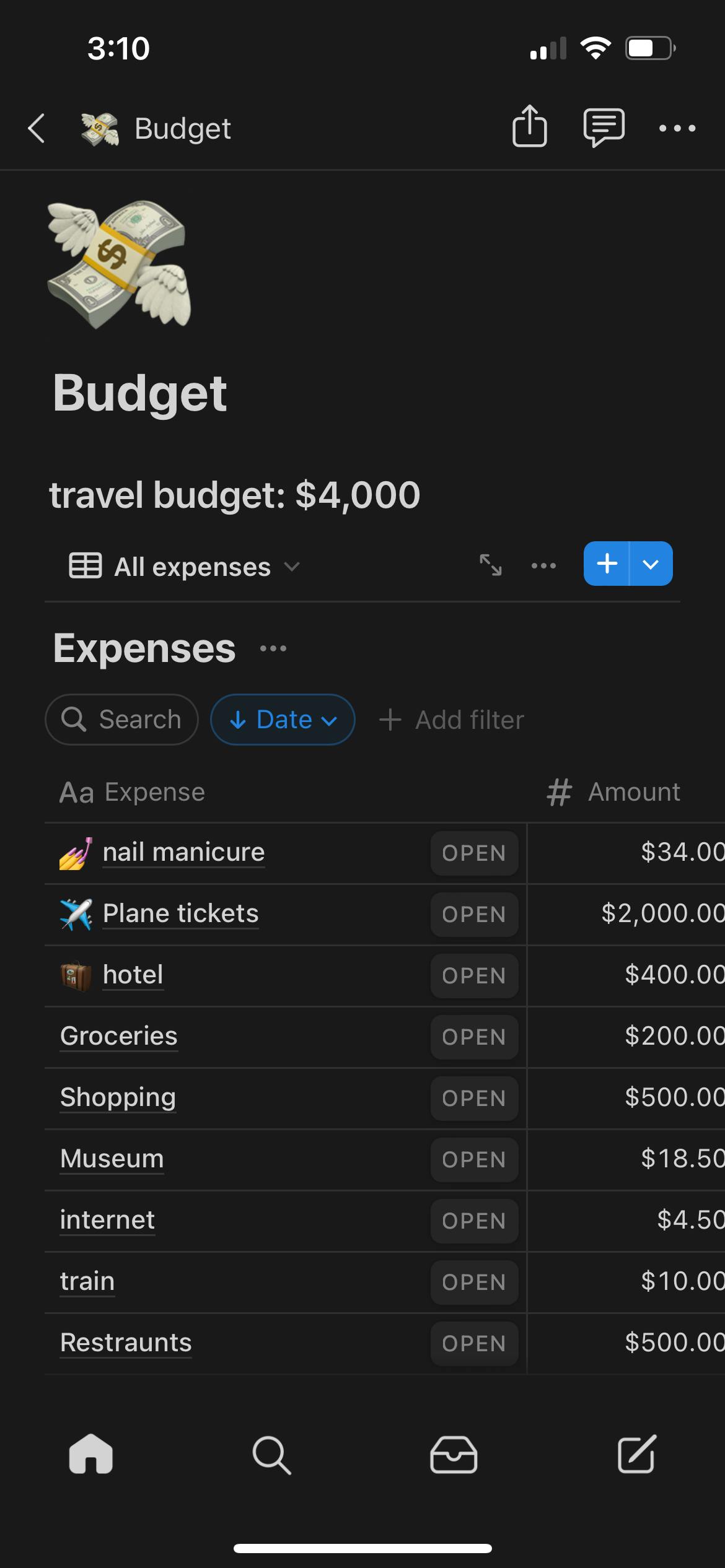Open the new-item dropdown arrow next to plus
The width and height of the screenshot is (725, 1568).
tap(651, 564)
